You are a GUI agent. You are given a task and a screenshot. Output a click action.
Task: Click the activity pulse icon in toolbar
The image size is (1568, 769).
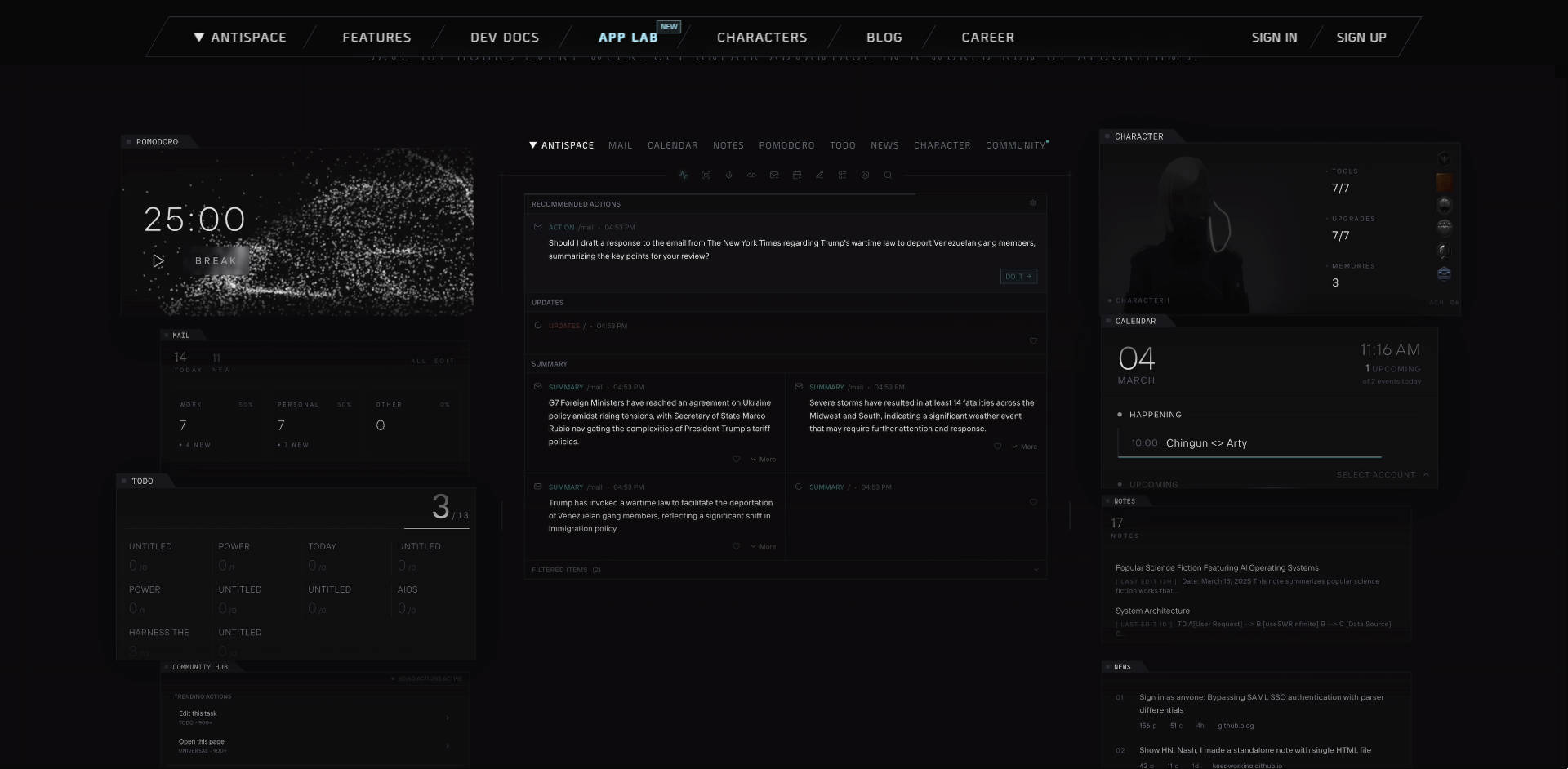(684, 175)
